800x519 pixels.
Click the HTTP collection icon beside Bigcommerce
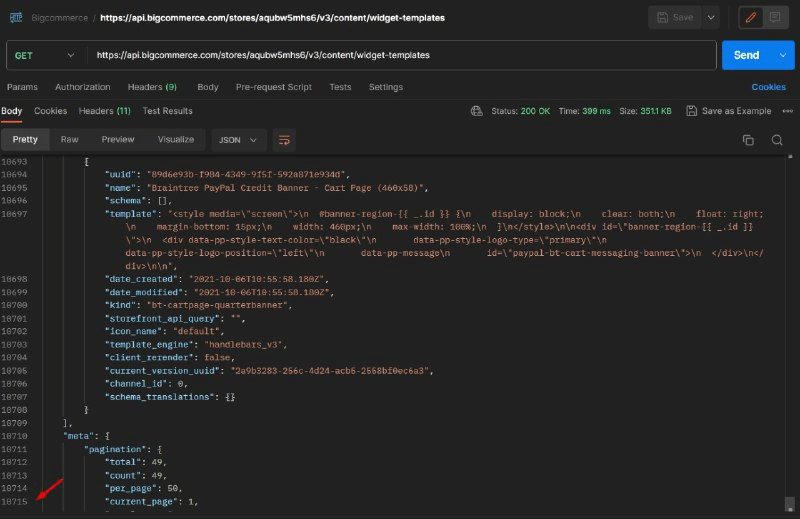tap(17, 18)
